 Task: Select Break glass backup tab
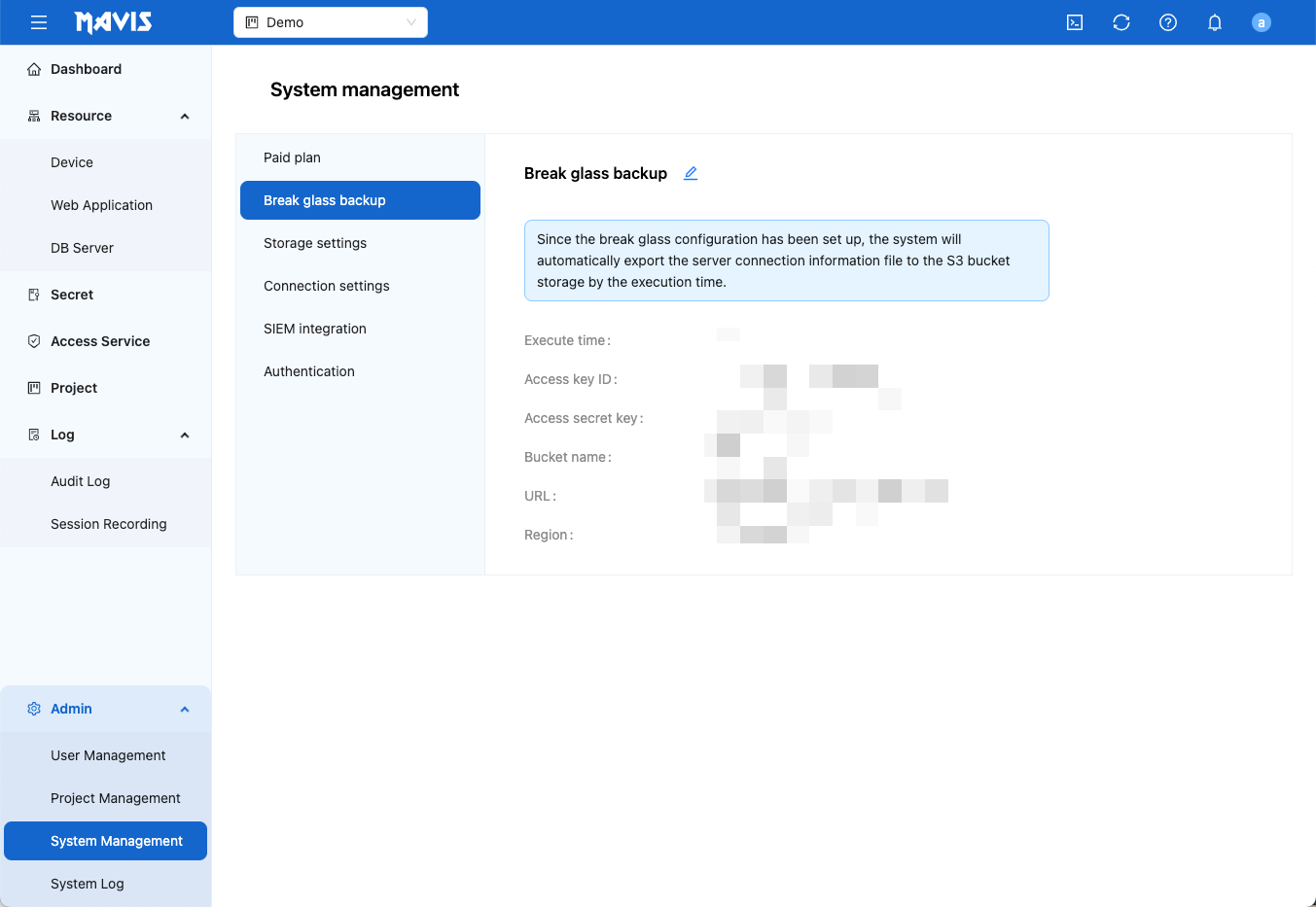coord(360,200)
